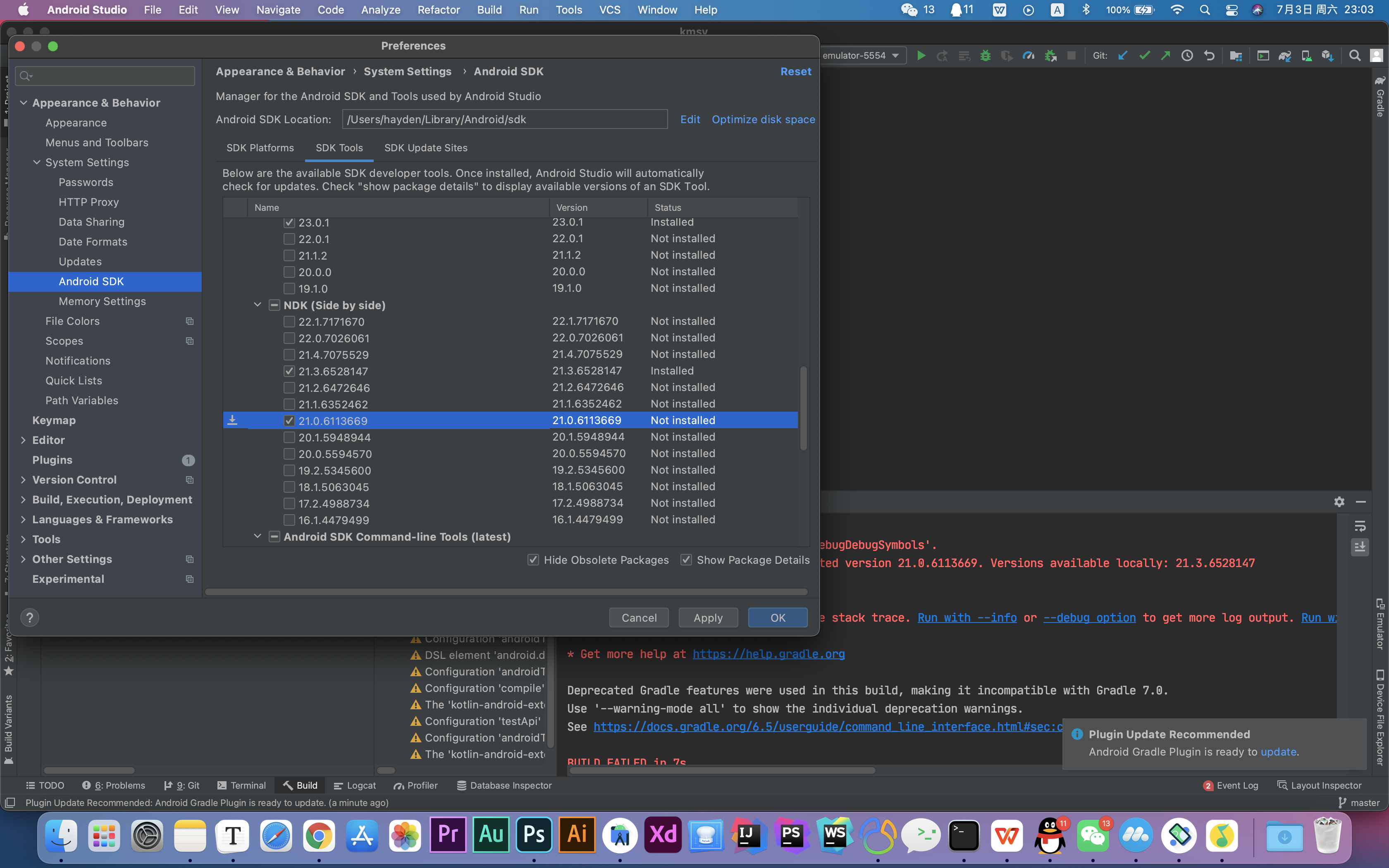This screenshot has width=1389, height=868.
Task: Commit changes using the green checkmark icon
Action: click(x=1145, y=55)
